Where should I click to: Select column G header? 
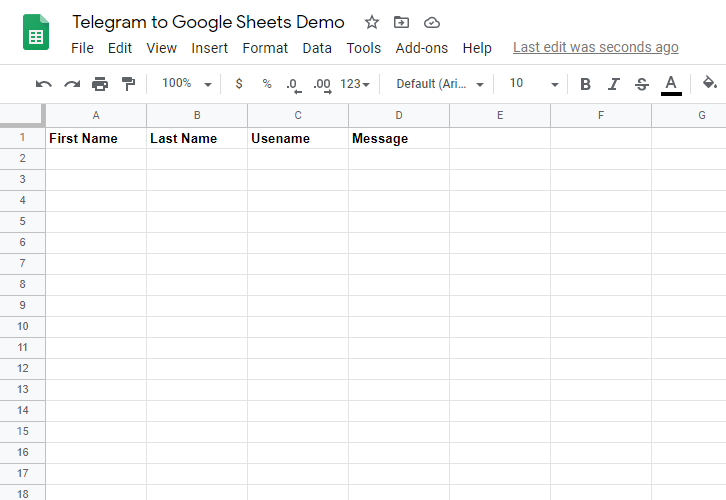(x=689, y=115)
